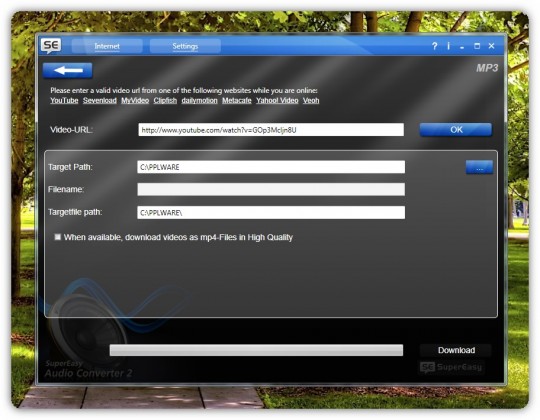Click the MP3 format label
The image size is (540, 420).
coord(487,68)
